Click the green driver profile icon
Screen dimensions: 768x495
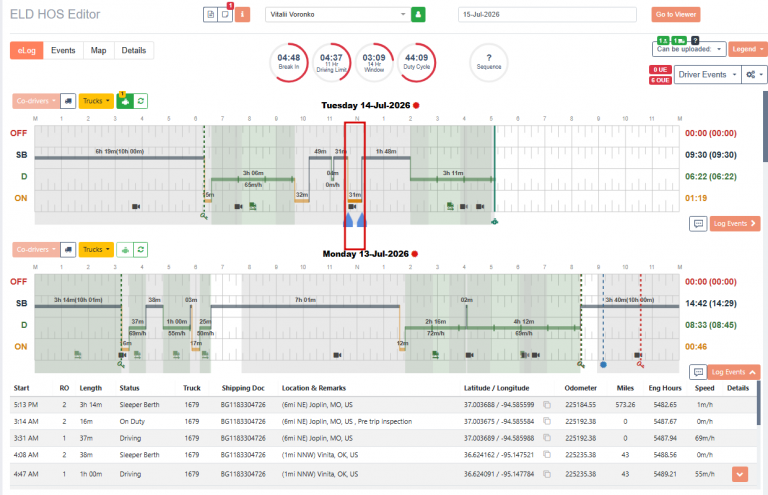(x=418, y=15)
